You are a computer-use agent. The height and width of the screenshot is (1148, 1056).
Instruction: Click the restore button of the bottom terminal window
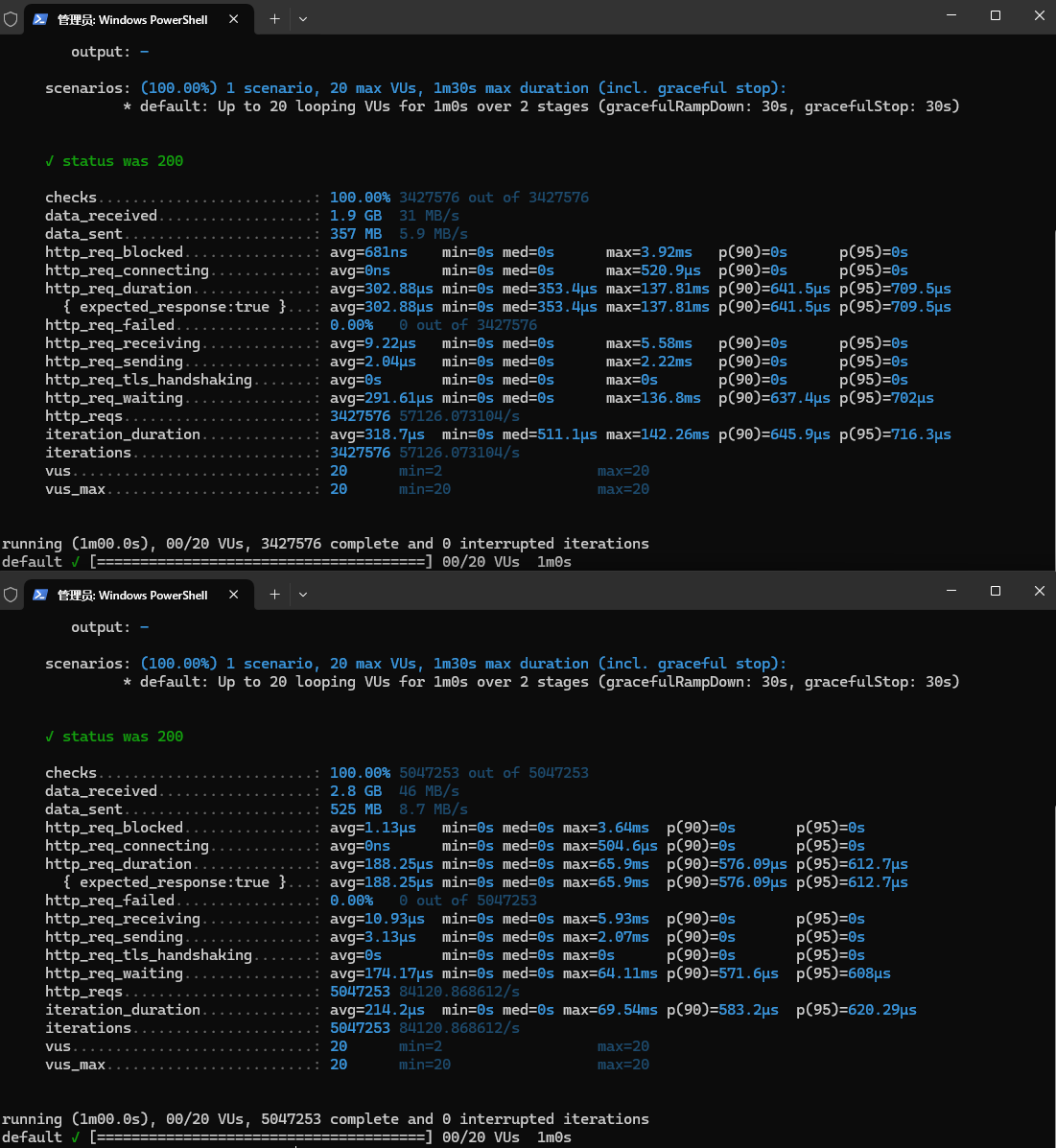995,591
